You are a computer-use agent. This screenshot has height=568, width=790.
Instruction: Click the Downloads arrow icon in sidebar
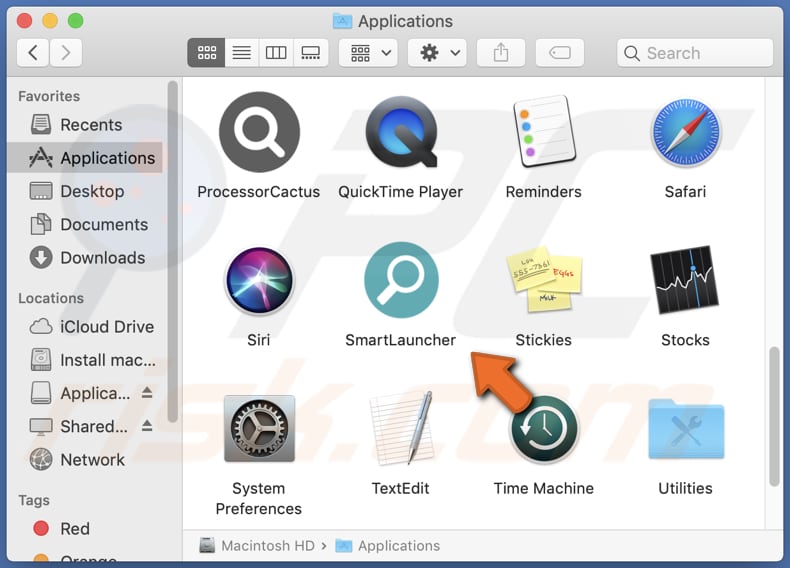pyautogui.click(x=41, y=257)
